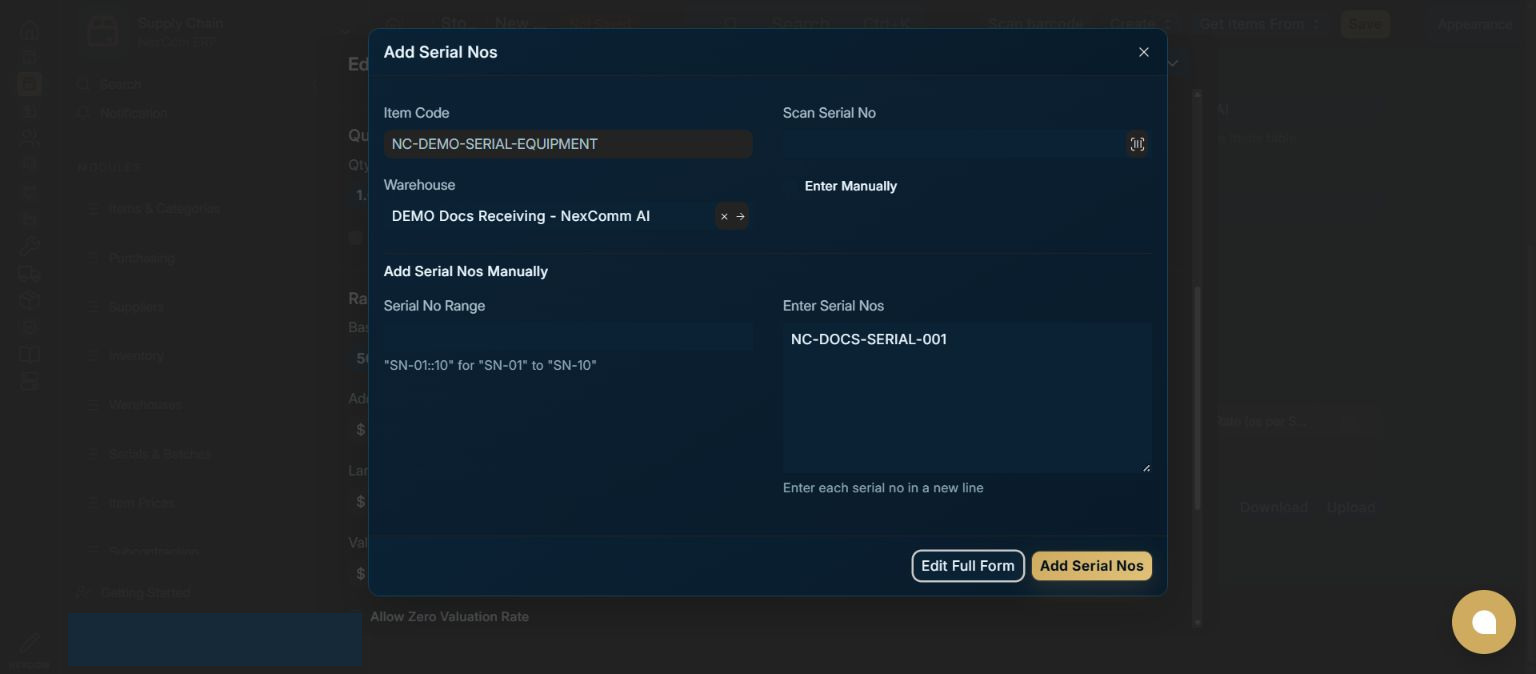Click the wrench tools icon in the left rail

pos(29,246)
